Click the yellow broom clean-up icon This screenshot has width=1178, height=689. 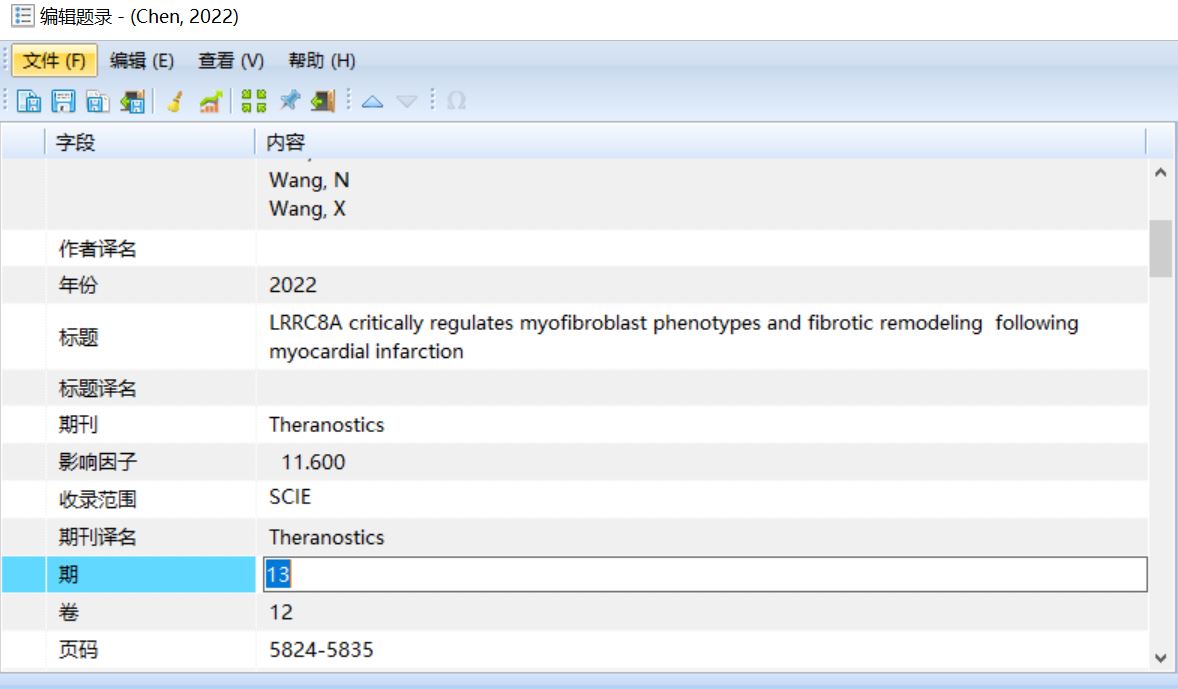point(175,101)
